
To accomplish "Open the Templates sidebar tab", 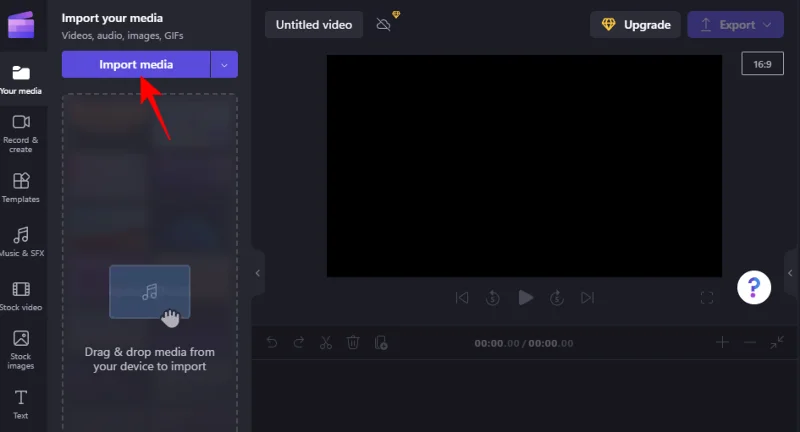I will coord(21,188).
